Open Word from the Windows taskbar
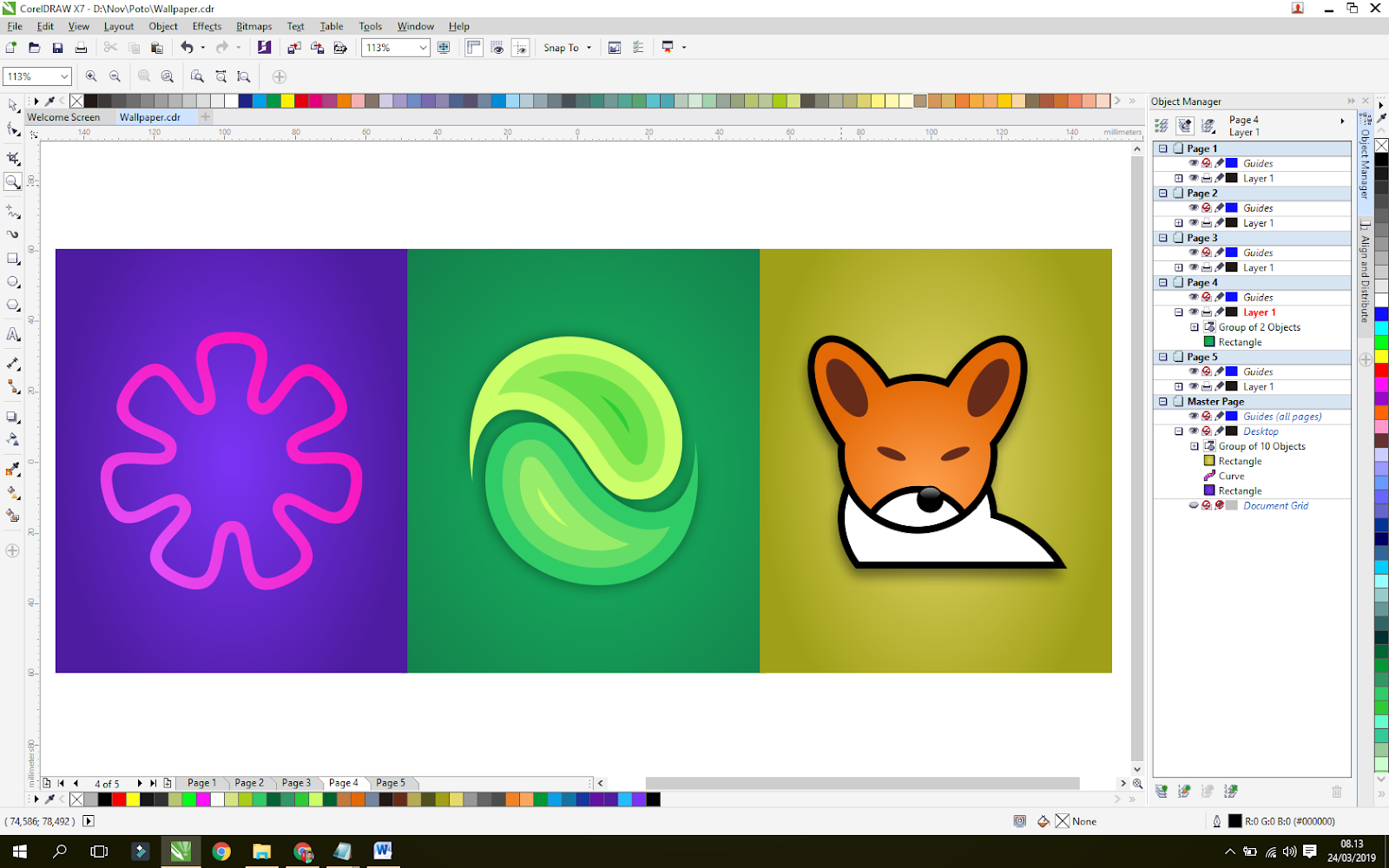 pyautogui.click(x=383, y=852)
